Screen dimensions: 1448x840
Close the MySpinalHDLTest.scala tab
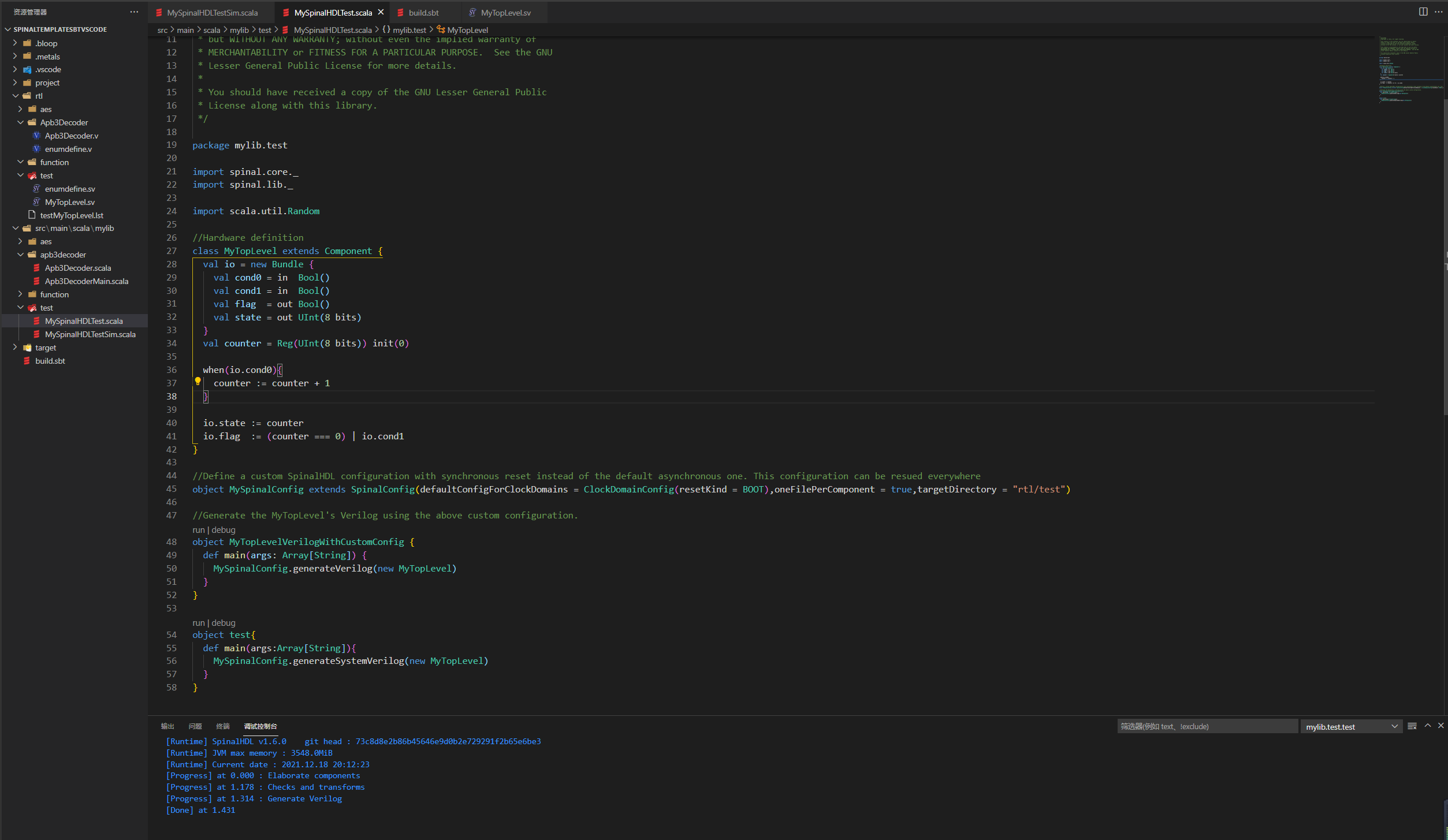(x=381, y=12)
